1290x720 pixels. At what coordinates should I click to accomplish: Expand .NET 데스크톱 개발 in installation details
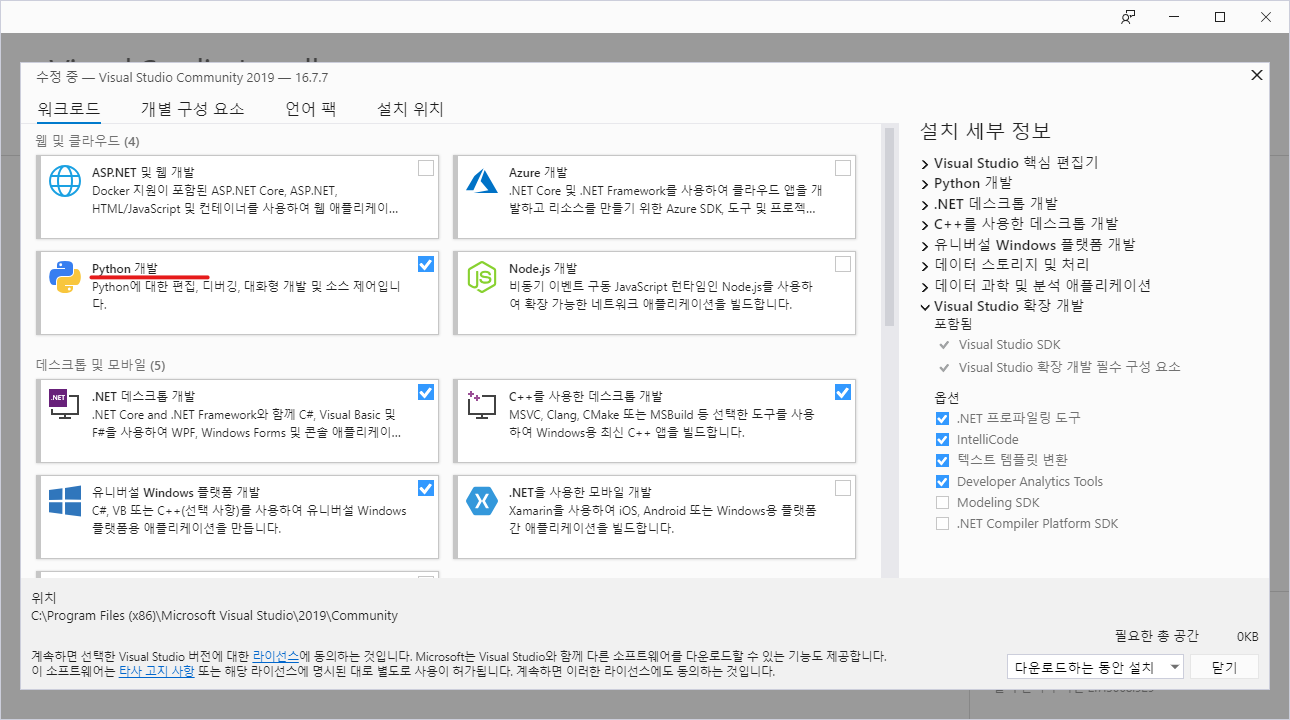pyautogui.click(x=925, y=204)
